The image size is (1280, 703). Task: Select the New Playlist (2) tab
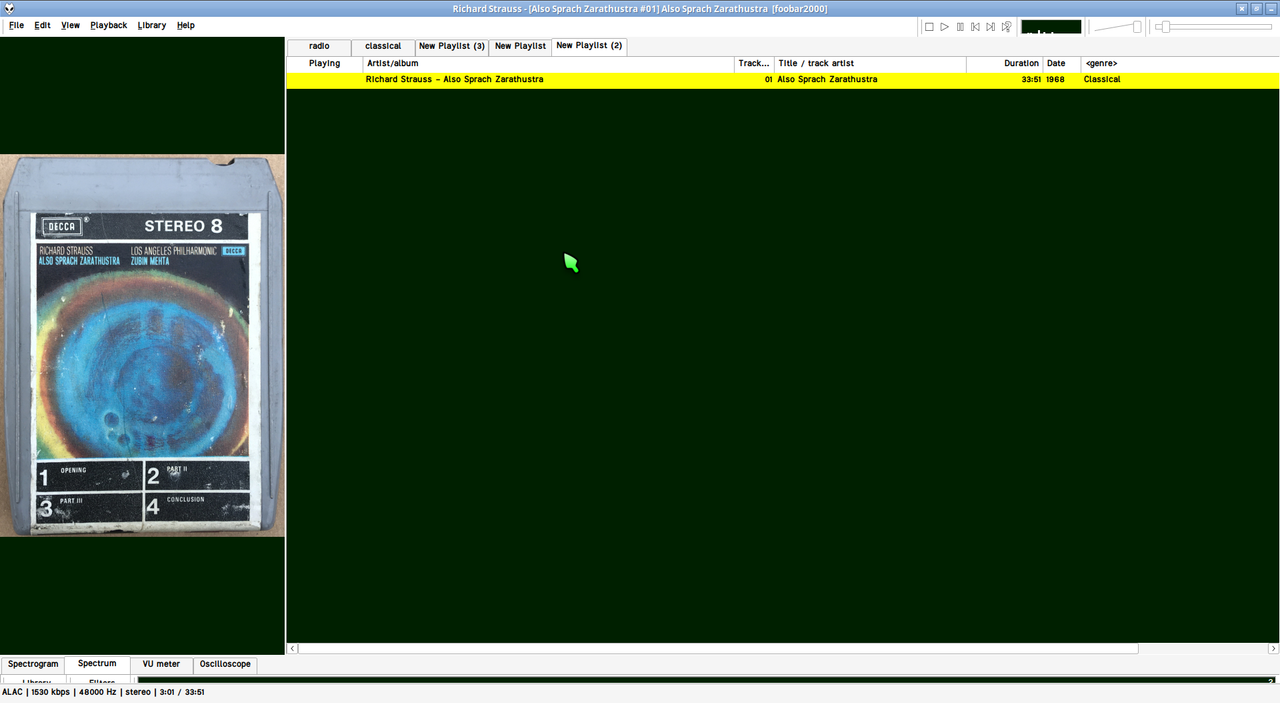[x=589, y=45]
